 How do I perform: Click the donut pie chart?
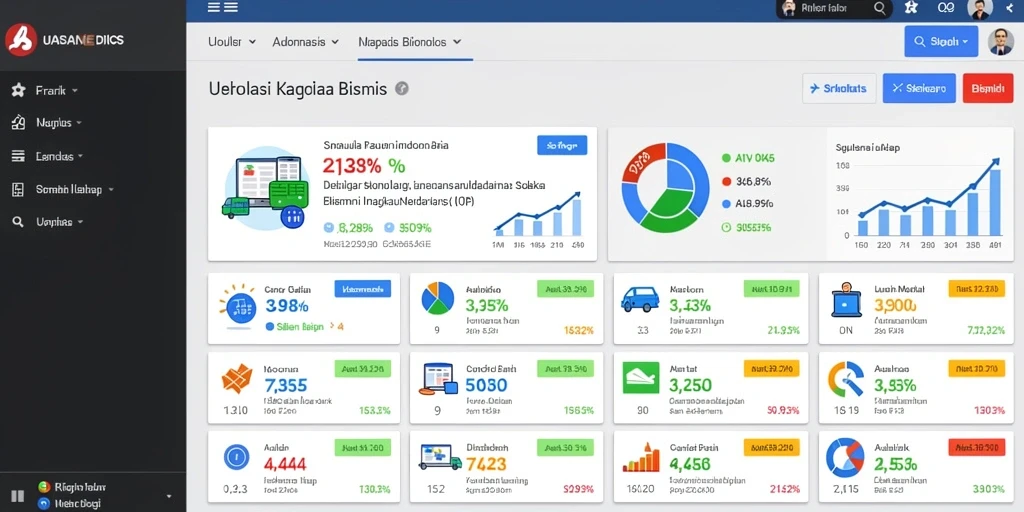[x=665, y=190]
